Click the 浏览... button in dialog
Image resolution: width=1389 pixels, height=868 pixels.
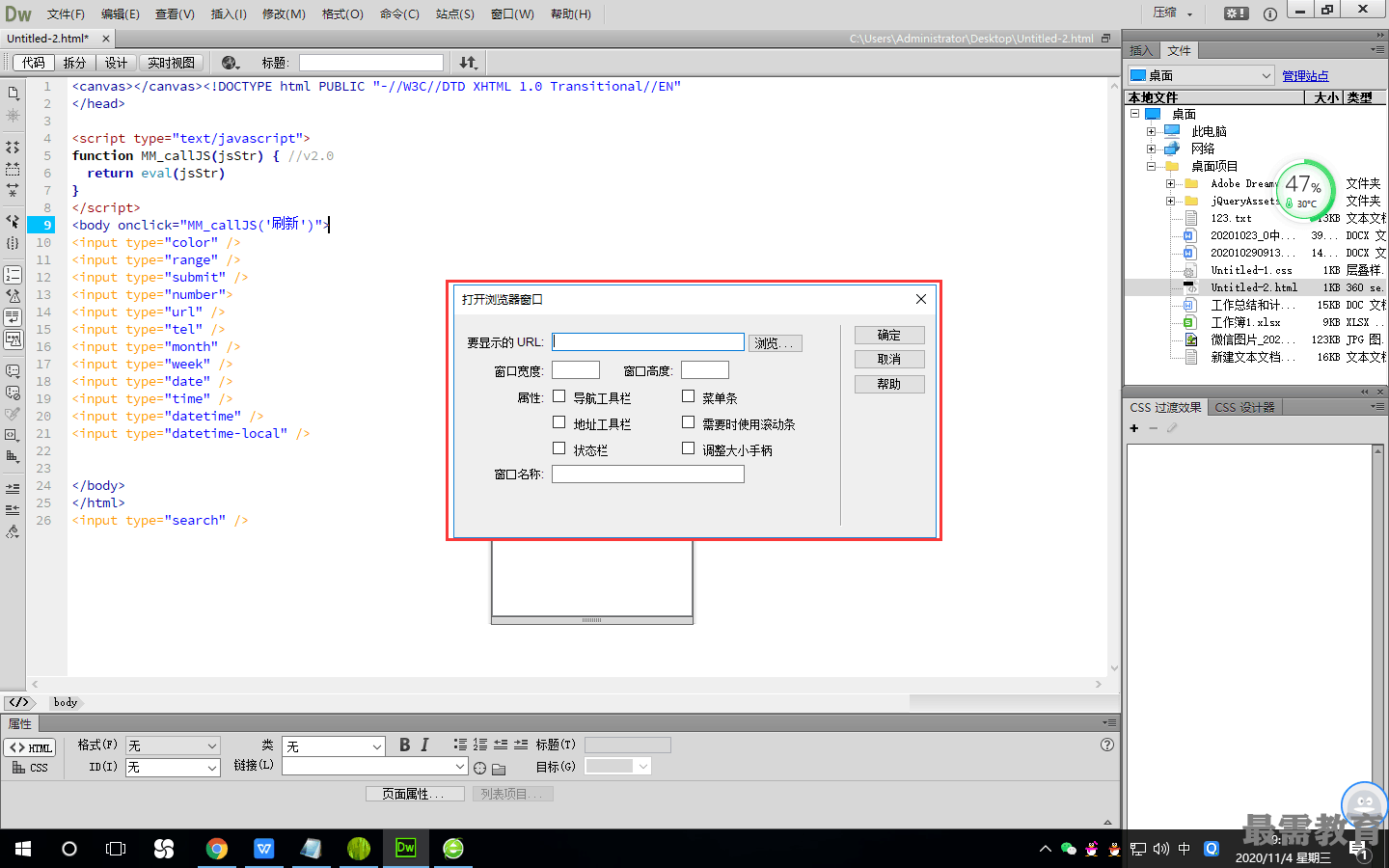(x=776, y=343)
